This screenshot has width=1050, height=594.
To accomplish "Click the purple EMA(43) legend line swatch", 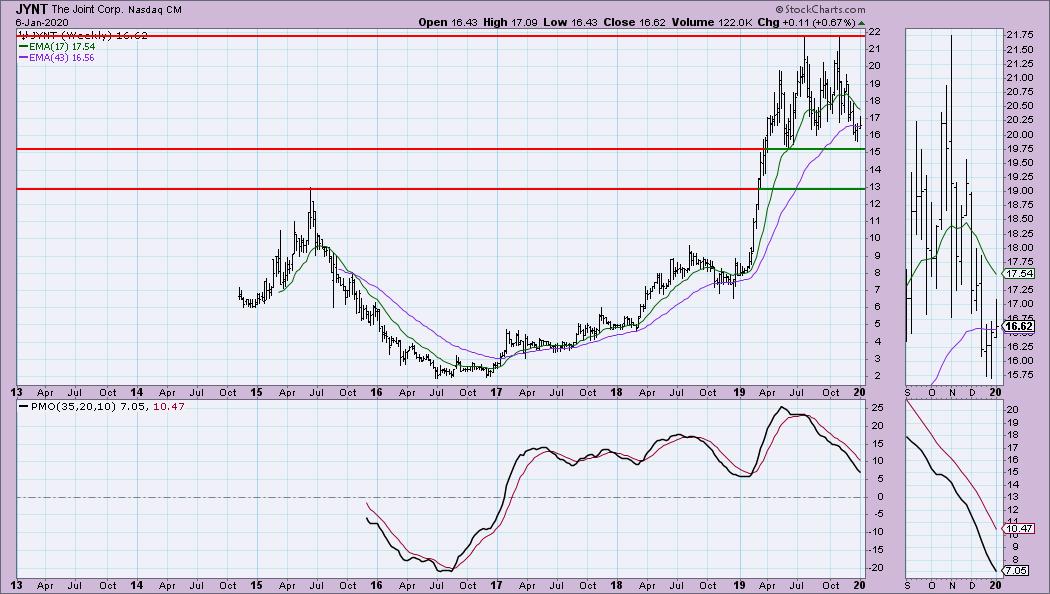I will (x=23, y=58).
